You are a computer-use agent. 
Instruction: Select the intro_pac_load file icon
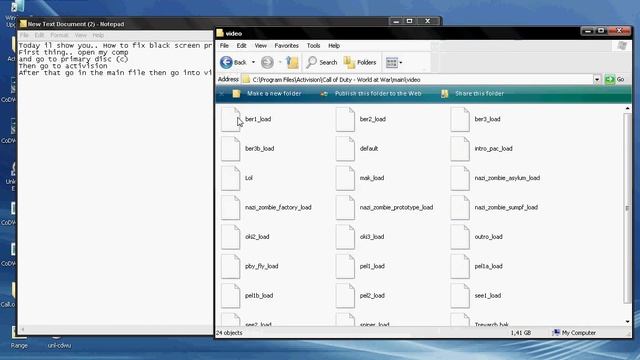460,149
